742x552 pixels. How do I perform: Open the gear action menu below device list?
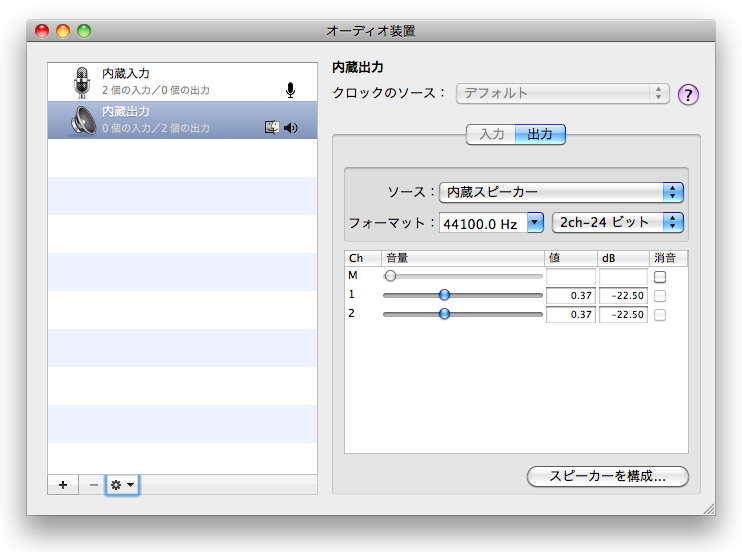(122, 484)
